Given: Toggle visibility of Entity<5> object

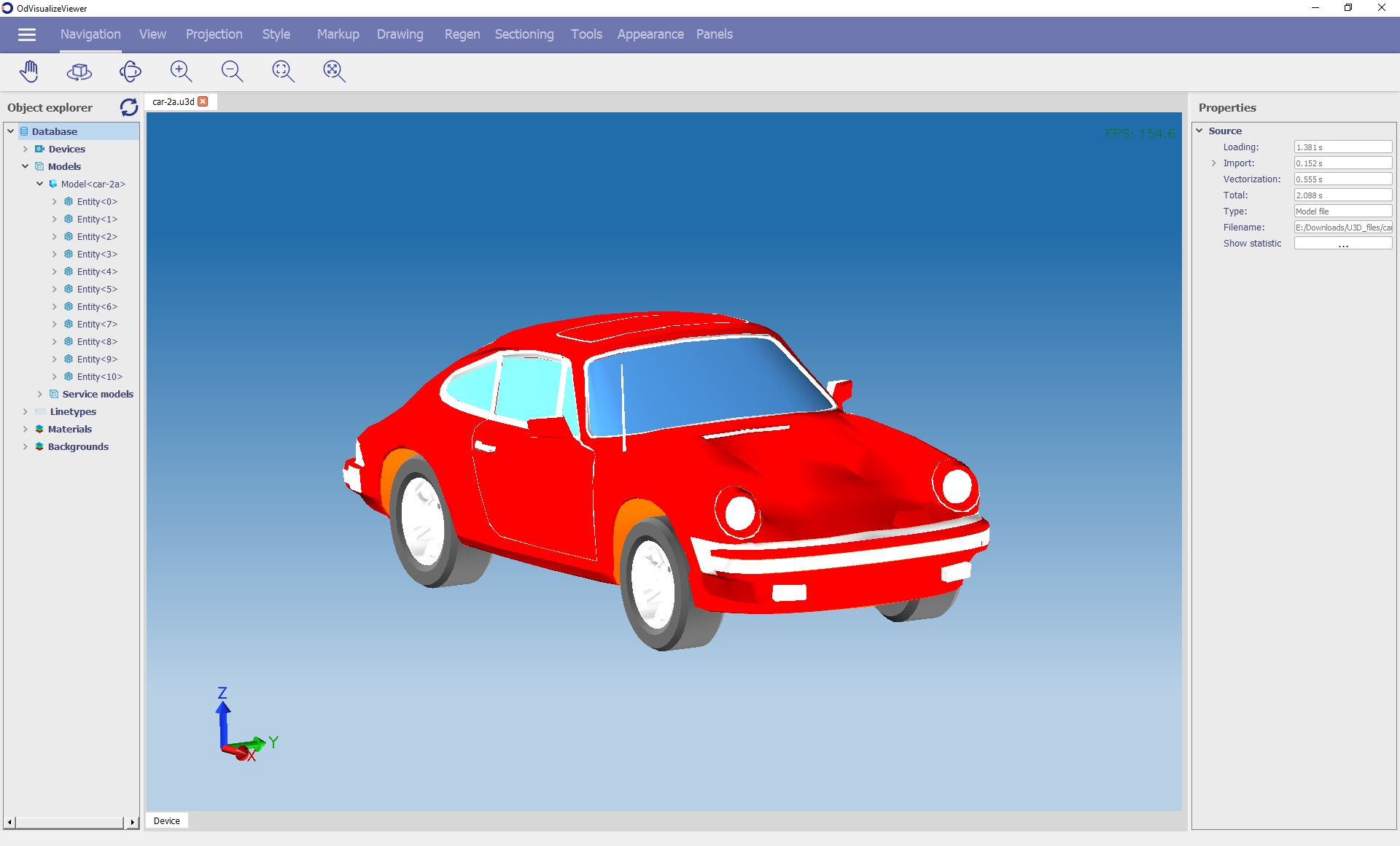Looking at the screenshot, I should tap(68, 289).
